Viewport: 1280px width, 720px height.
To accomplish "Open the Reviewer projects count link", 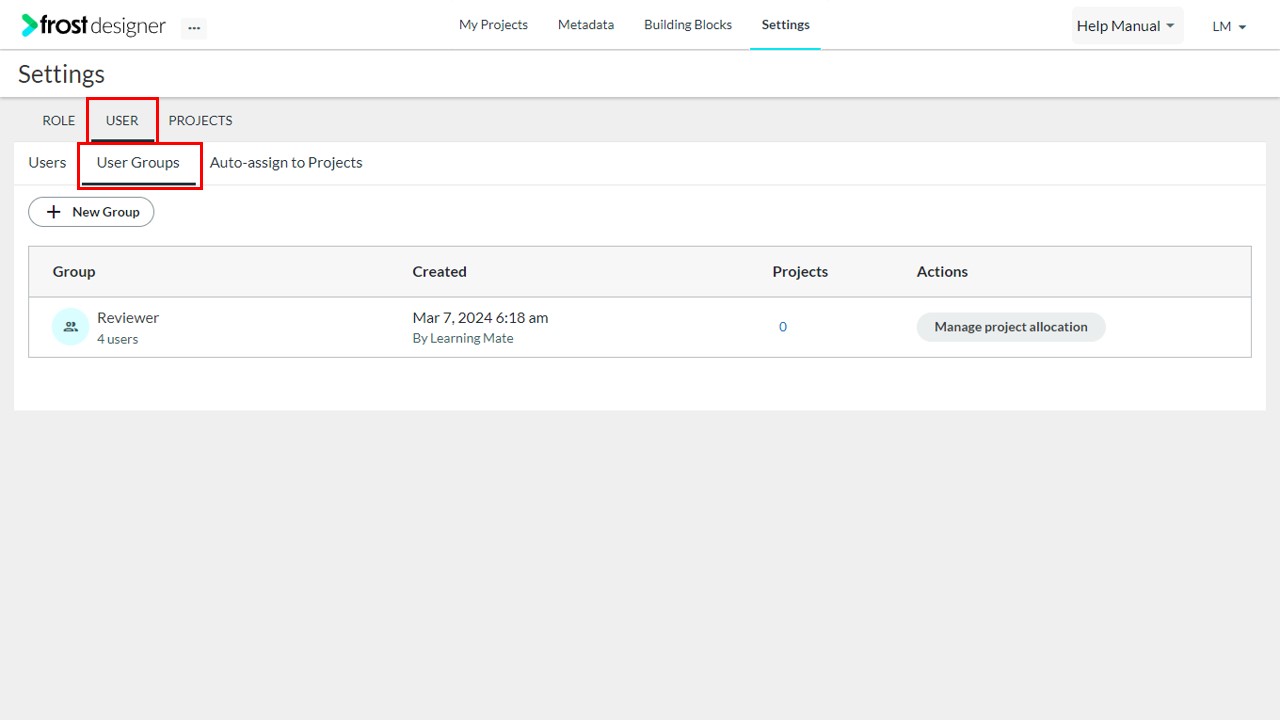I will click(783, 327).
